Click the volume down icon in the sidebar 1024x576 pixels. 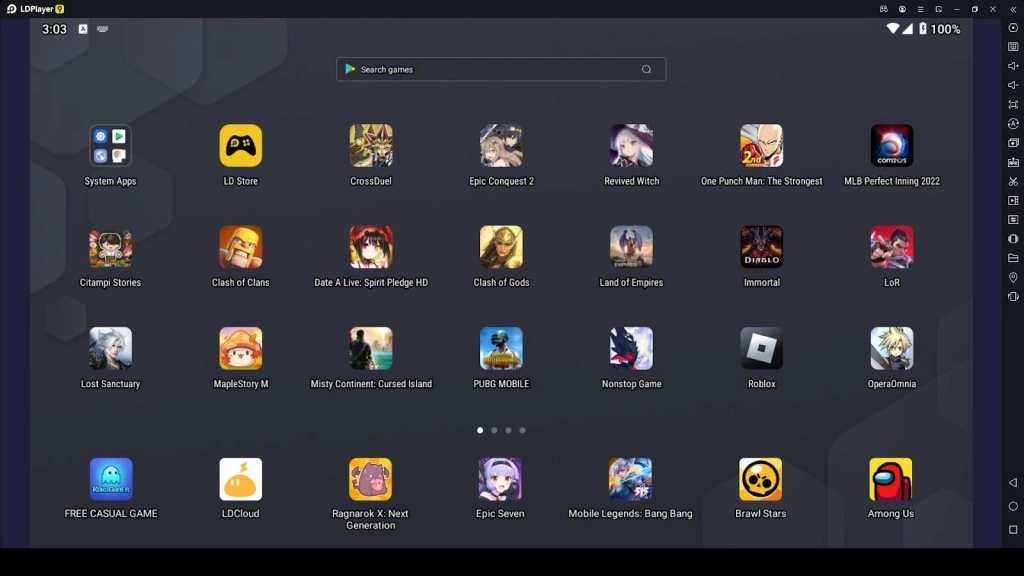point(1012,84)
